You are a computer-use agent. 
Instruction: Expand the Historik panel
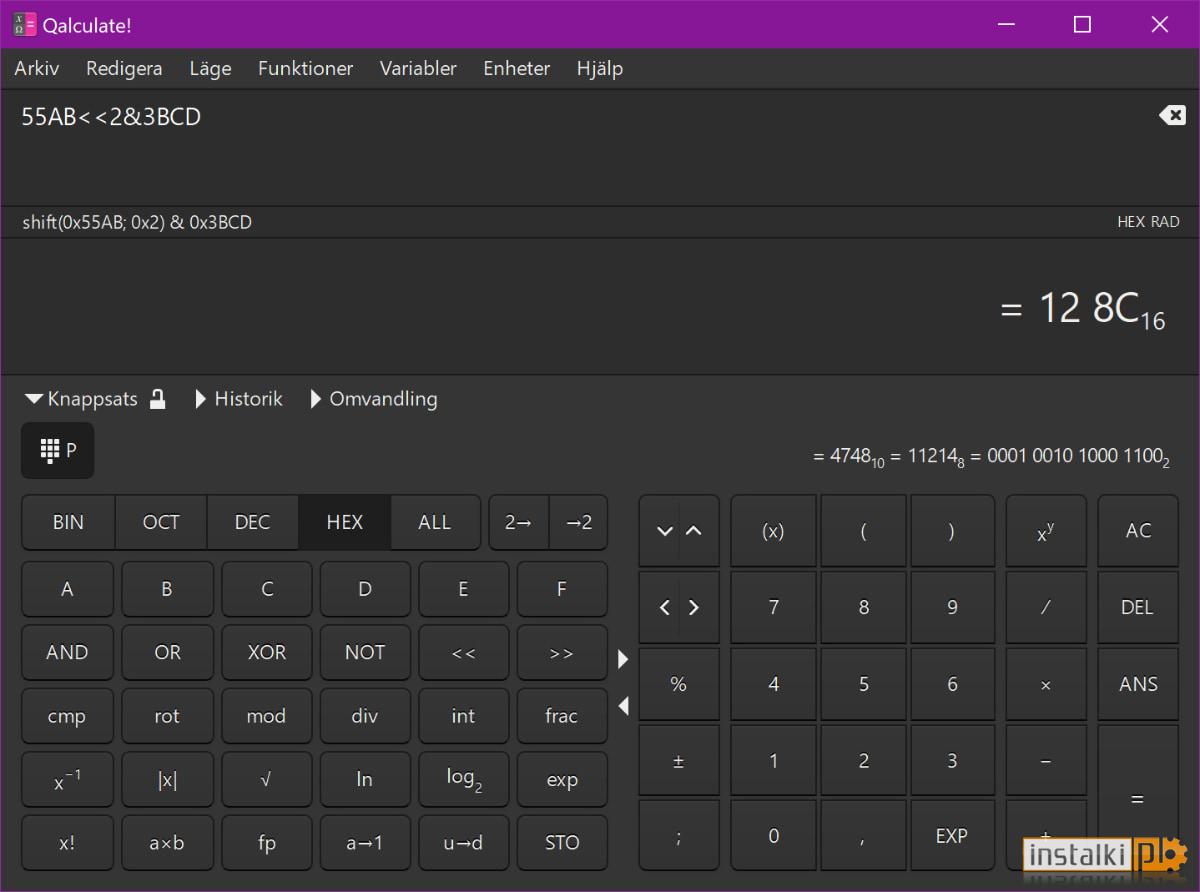[240, 399]
